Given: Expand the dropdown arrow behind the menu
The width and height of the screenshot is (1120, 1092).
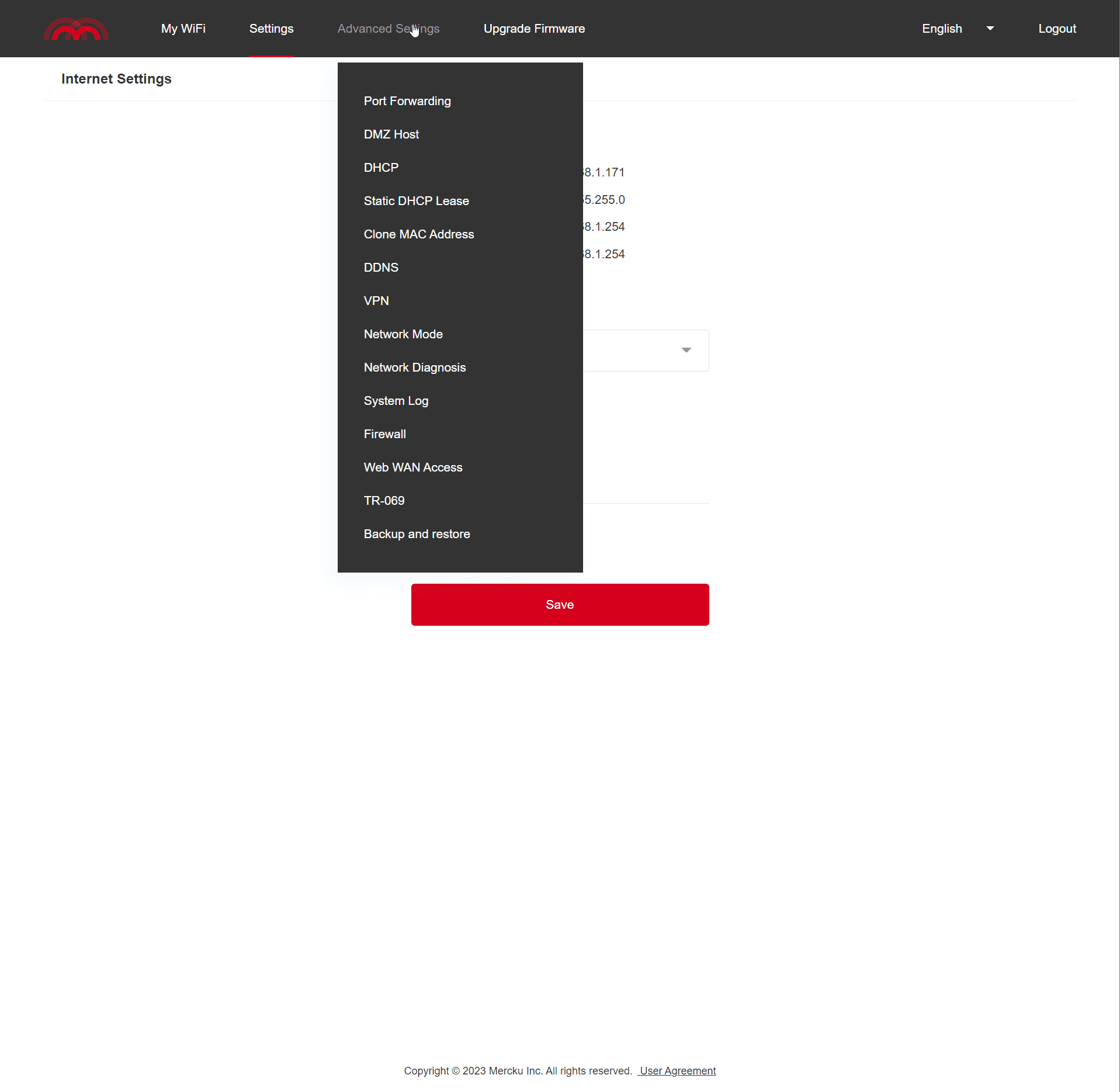Looking at the screenshot, I should (x=686, y=350).
